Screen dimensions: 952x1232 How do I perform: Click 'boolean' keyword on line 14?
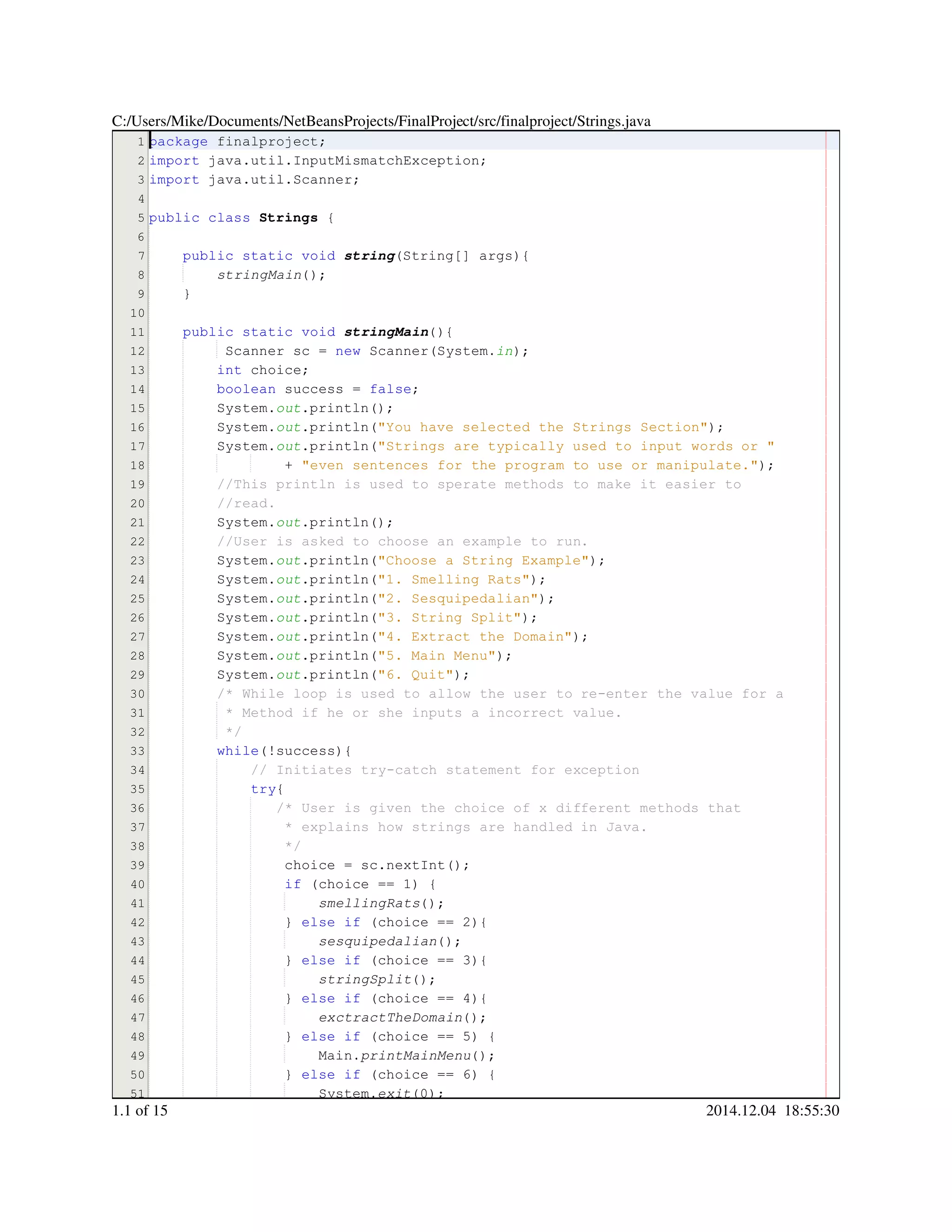[246, 389]
